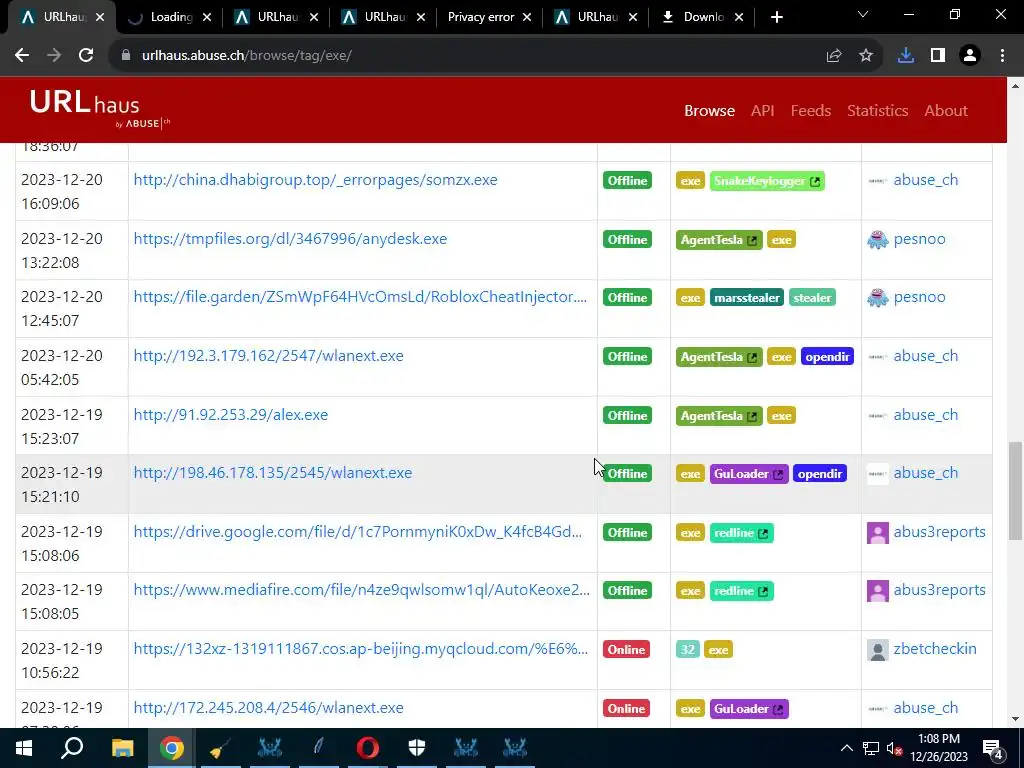Open the 91.92.253.29/alex.exe link

(231, 415)
